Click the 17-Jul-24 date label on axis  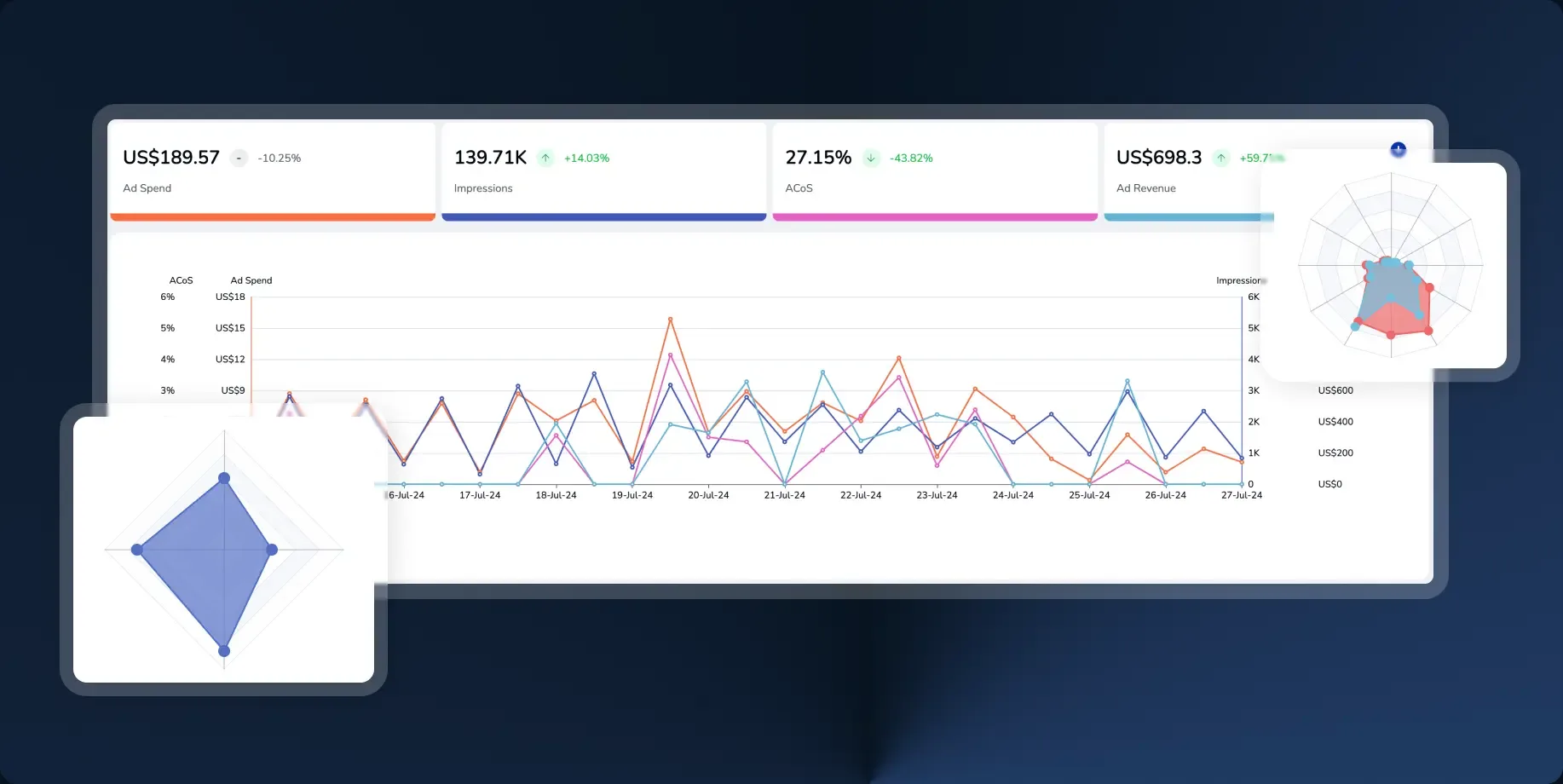pos(480,495)
